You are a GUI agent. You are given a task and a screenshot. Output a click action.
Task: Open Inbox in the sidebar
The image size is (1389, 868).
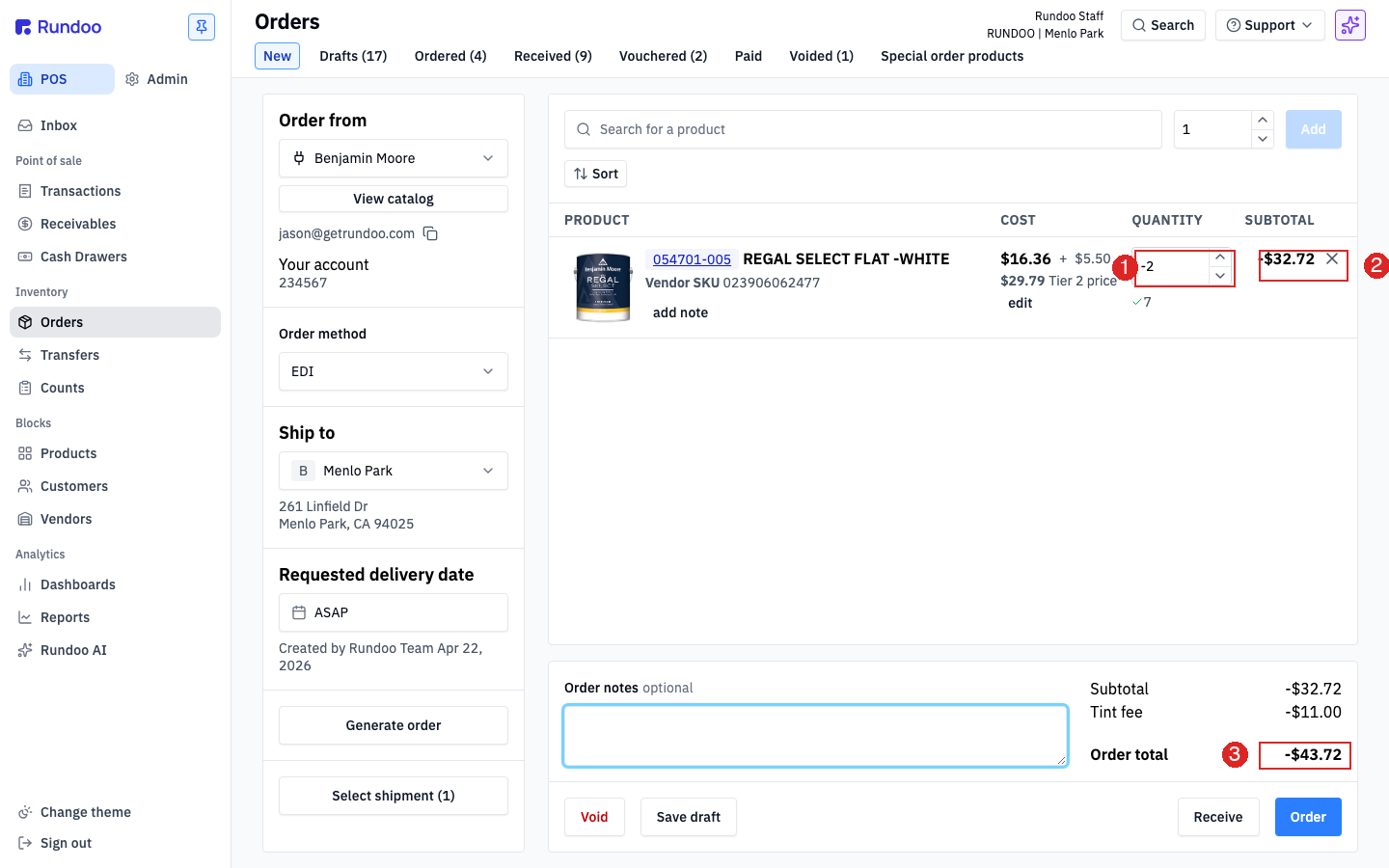coord(116,125)
